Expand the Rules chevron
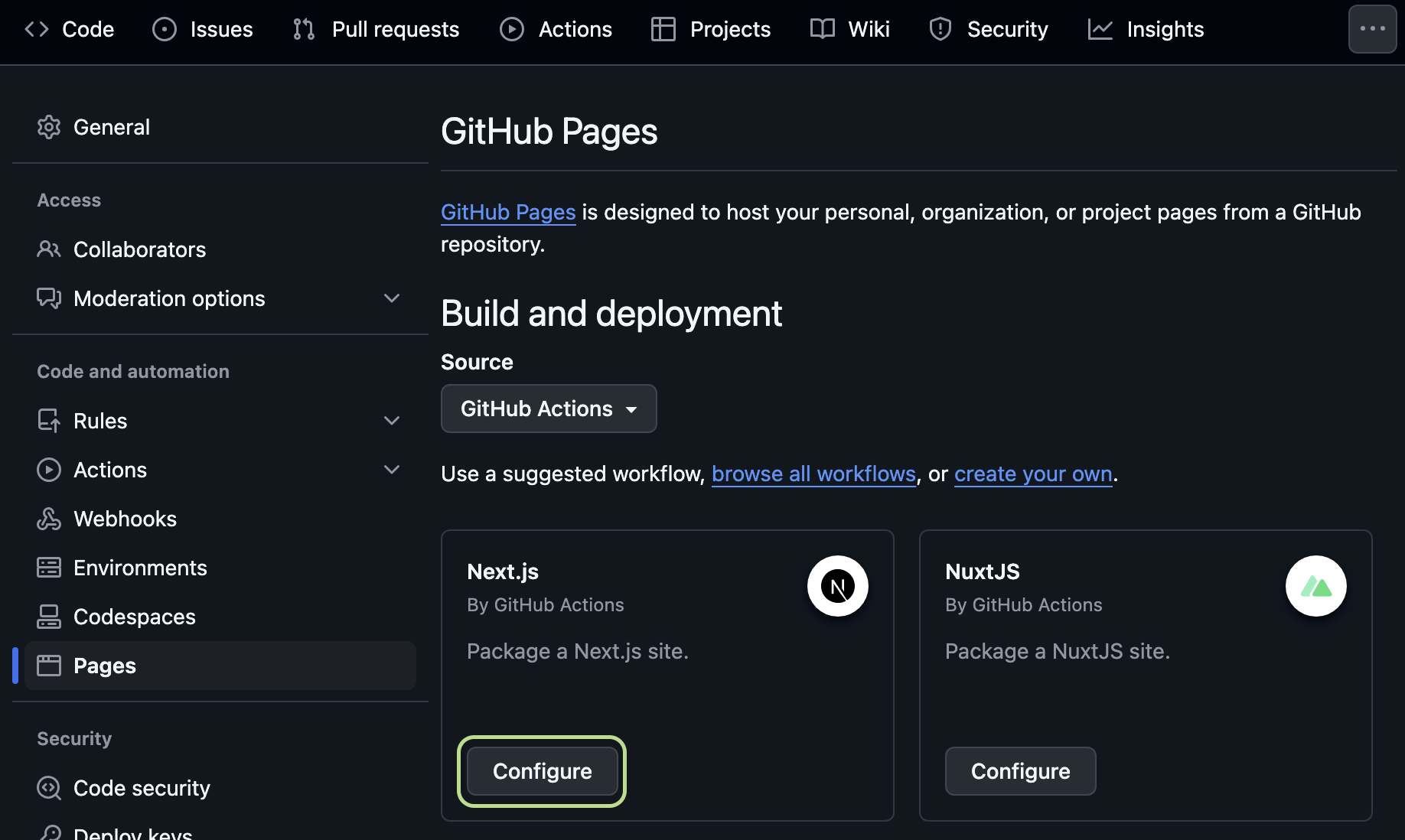 (392, 421)
